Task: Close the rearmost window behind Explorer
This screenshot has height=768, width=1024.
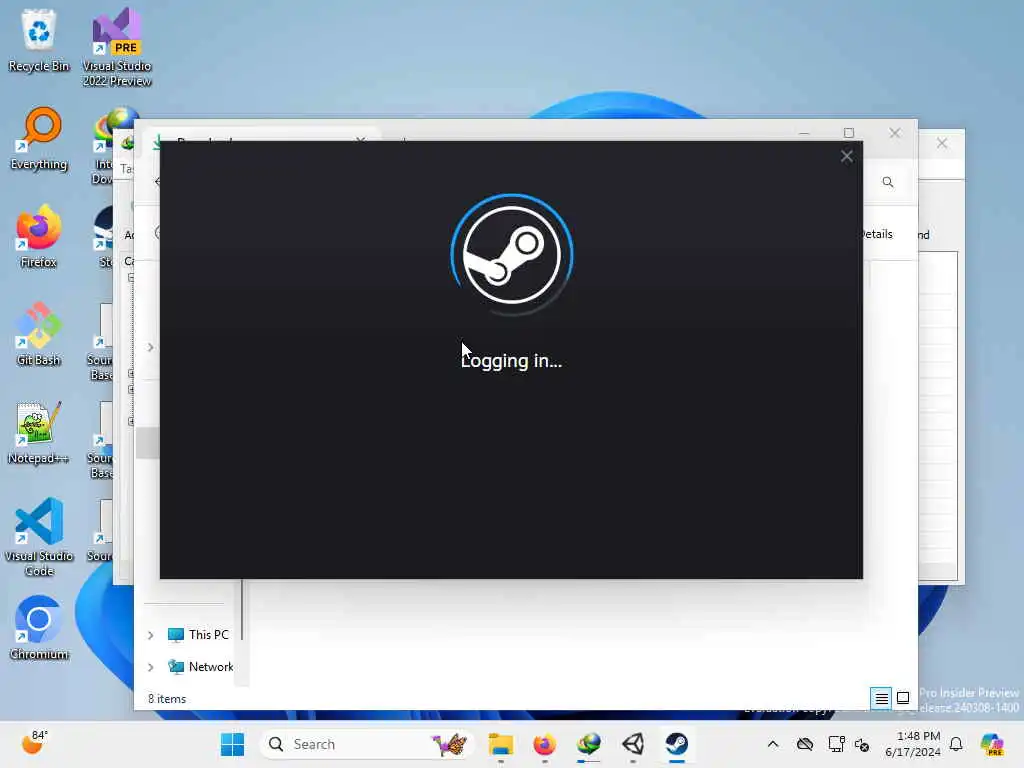Action: pos(942,143)
